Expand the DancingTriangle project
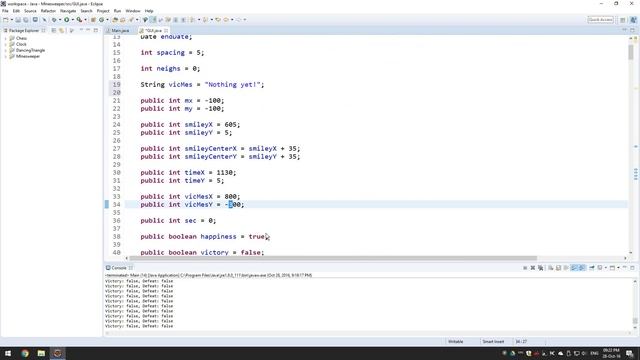Screen dimensions: 640x360 click(x=6, y=50)
